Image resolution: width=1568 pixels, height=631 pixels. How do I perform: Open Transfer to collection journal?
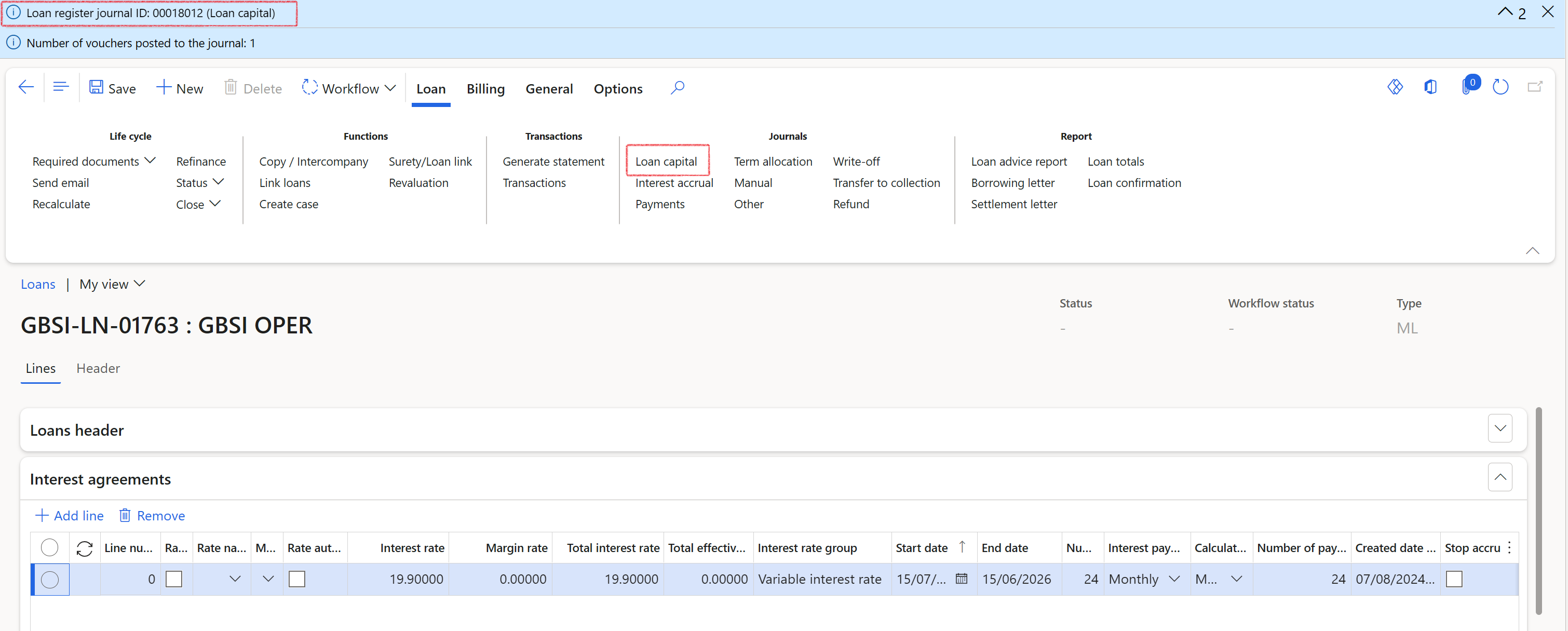pos(886,183)
